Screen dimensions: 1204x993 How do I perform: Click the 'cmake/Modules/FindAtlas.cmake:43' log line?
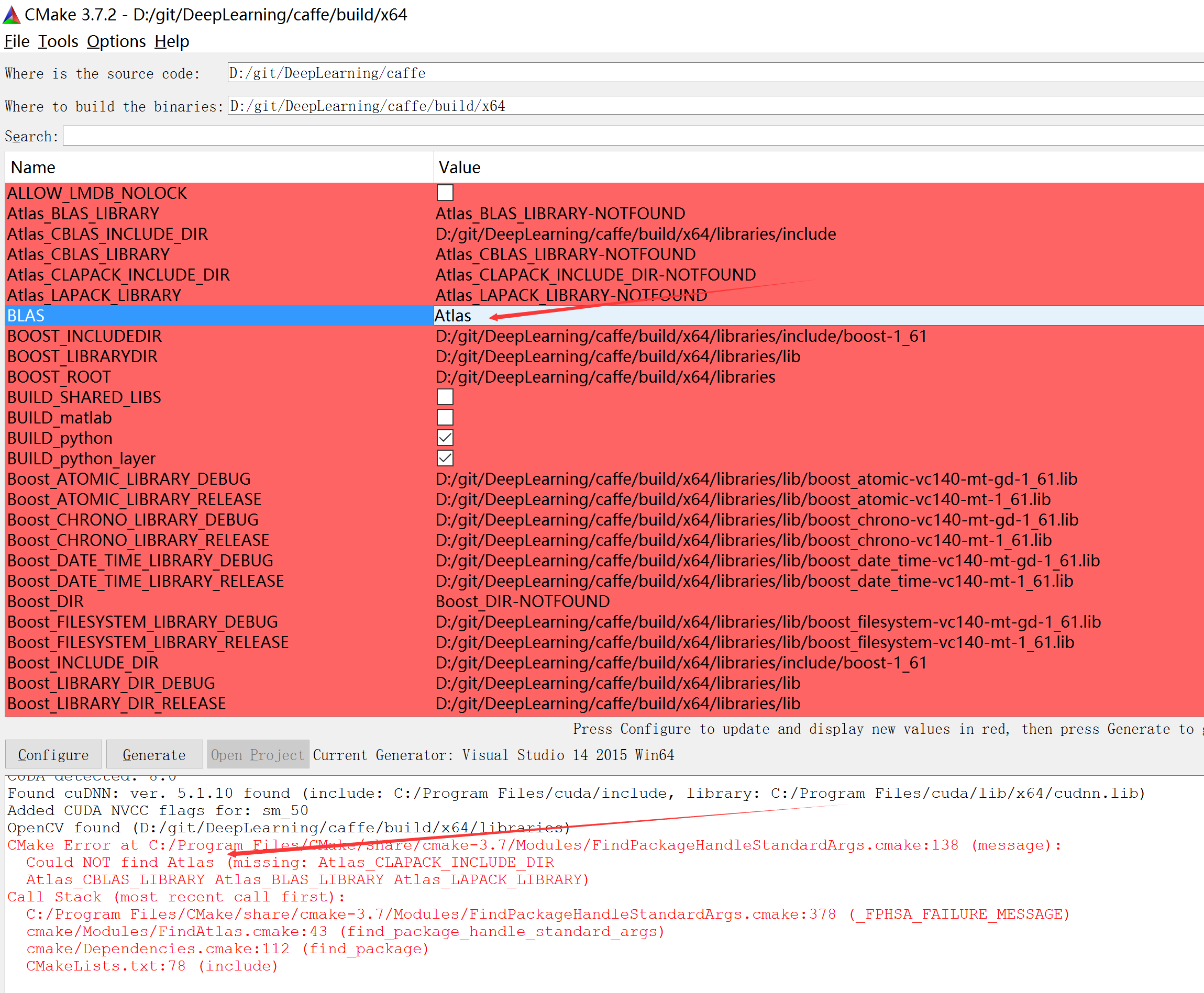tap(345, 932)
